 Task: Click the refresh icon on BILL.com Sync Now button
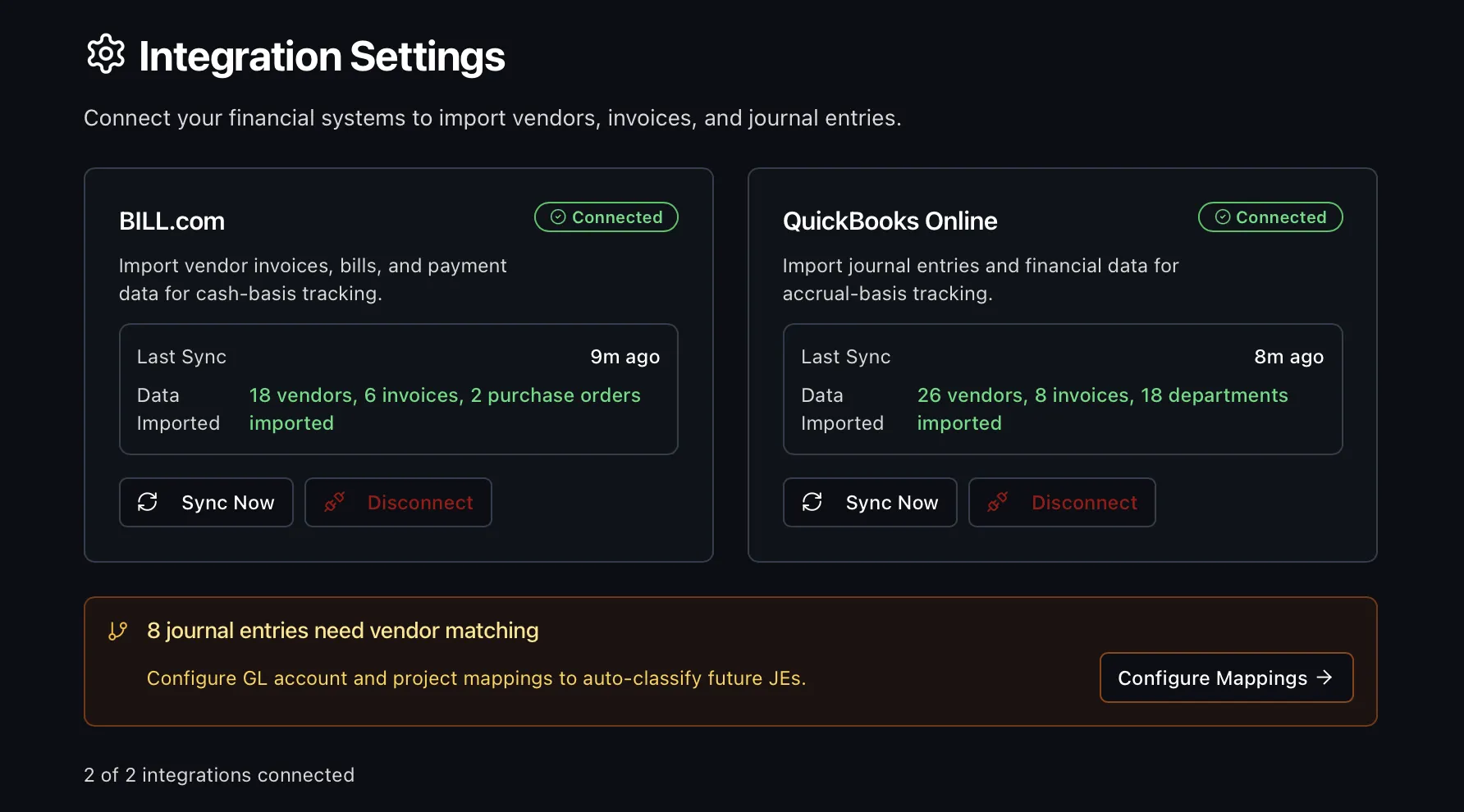[149, 502]
